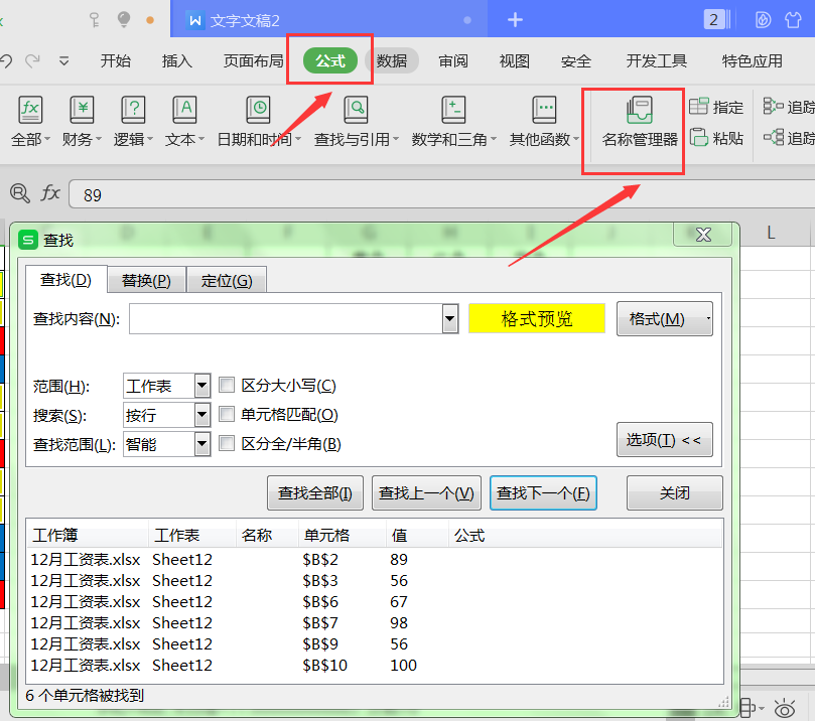Select the result row $B$2 with value 89
This screenshot has height=721, width=815.
(374, 559)
